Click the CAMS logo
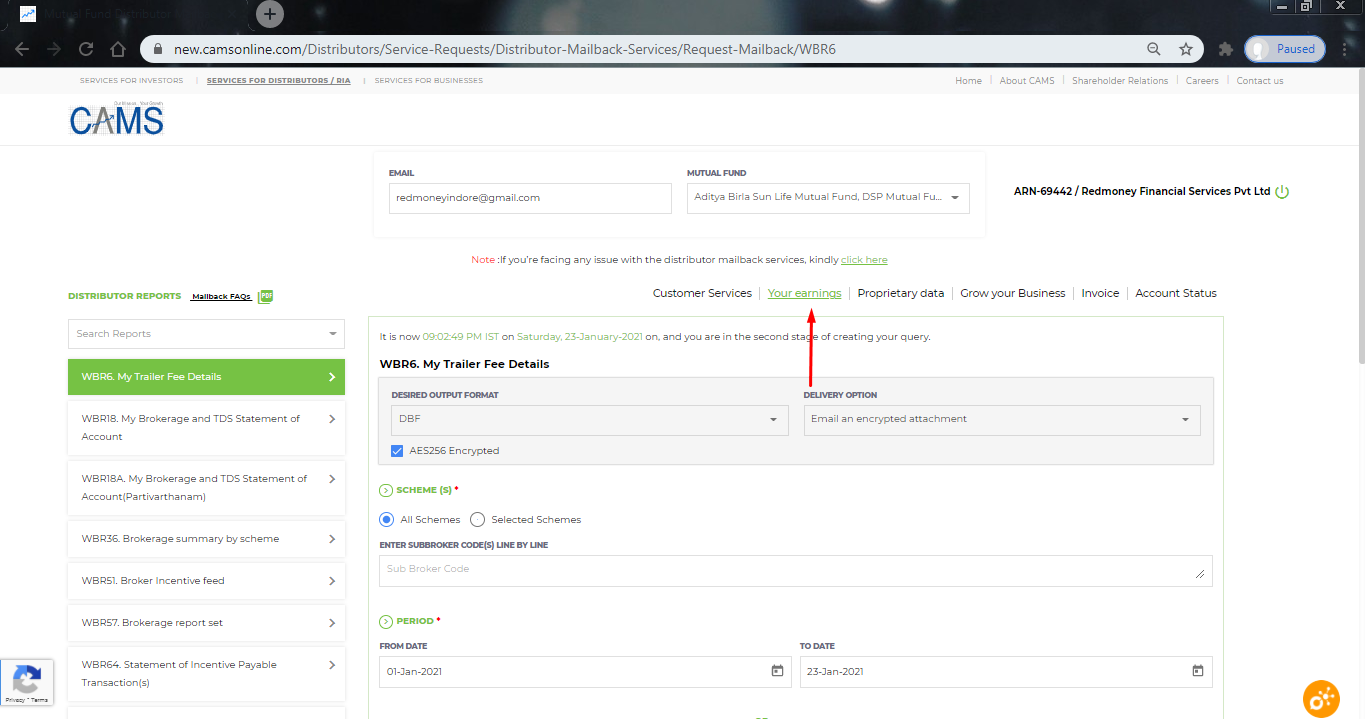Image resolution: width=1365 pixels, height=719 pixels. (x=116, y=119)
